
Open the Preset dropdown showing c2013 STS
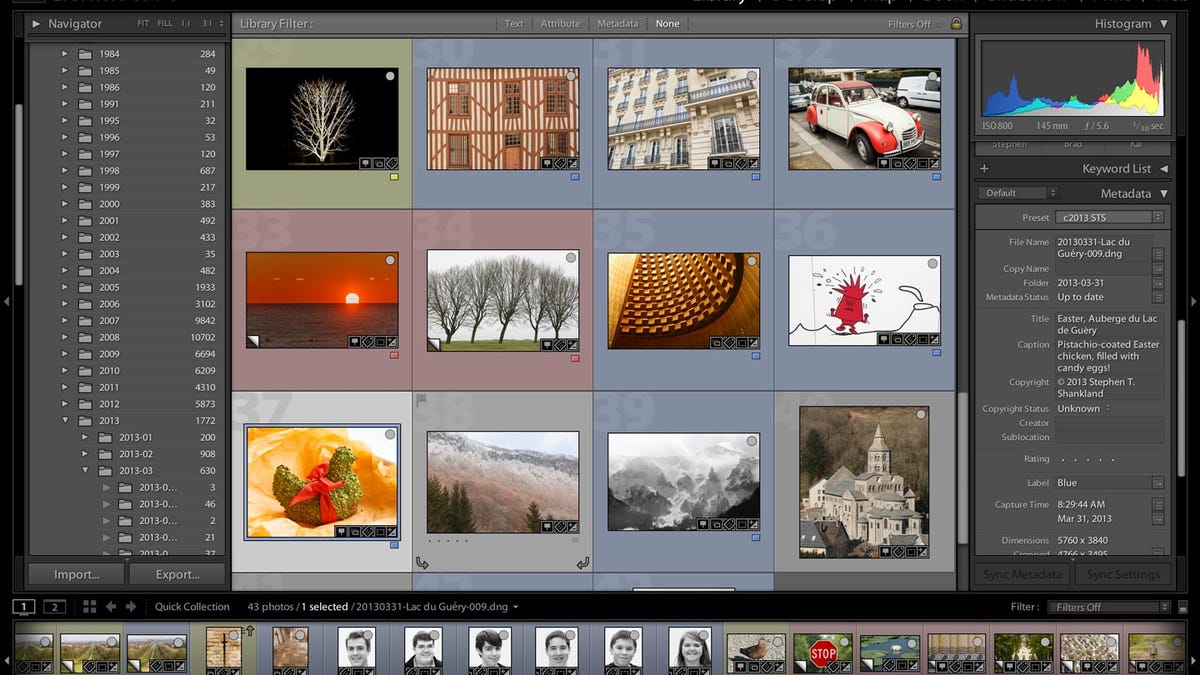coord(1110,216)
